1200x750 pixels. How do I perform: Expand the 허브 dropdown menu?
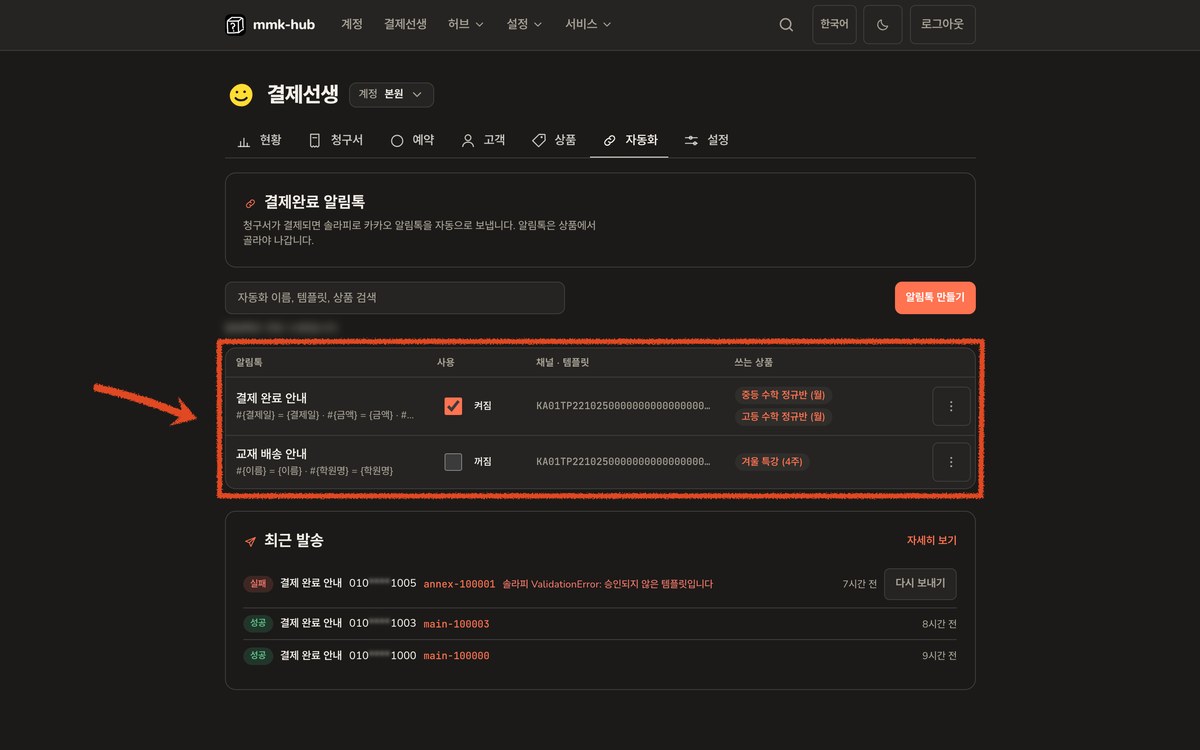[466, 24]
